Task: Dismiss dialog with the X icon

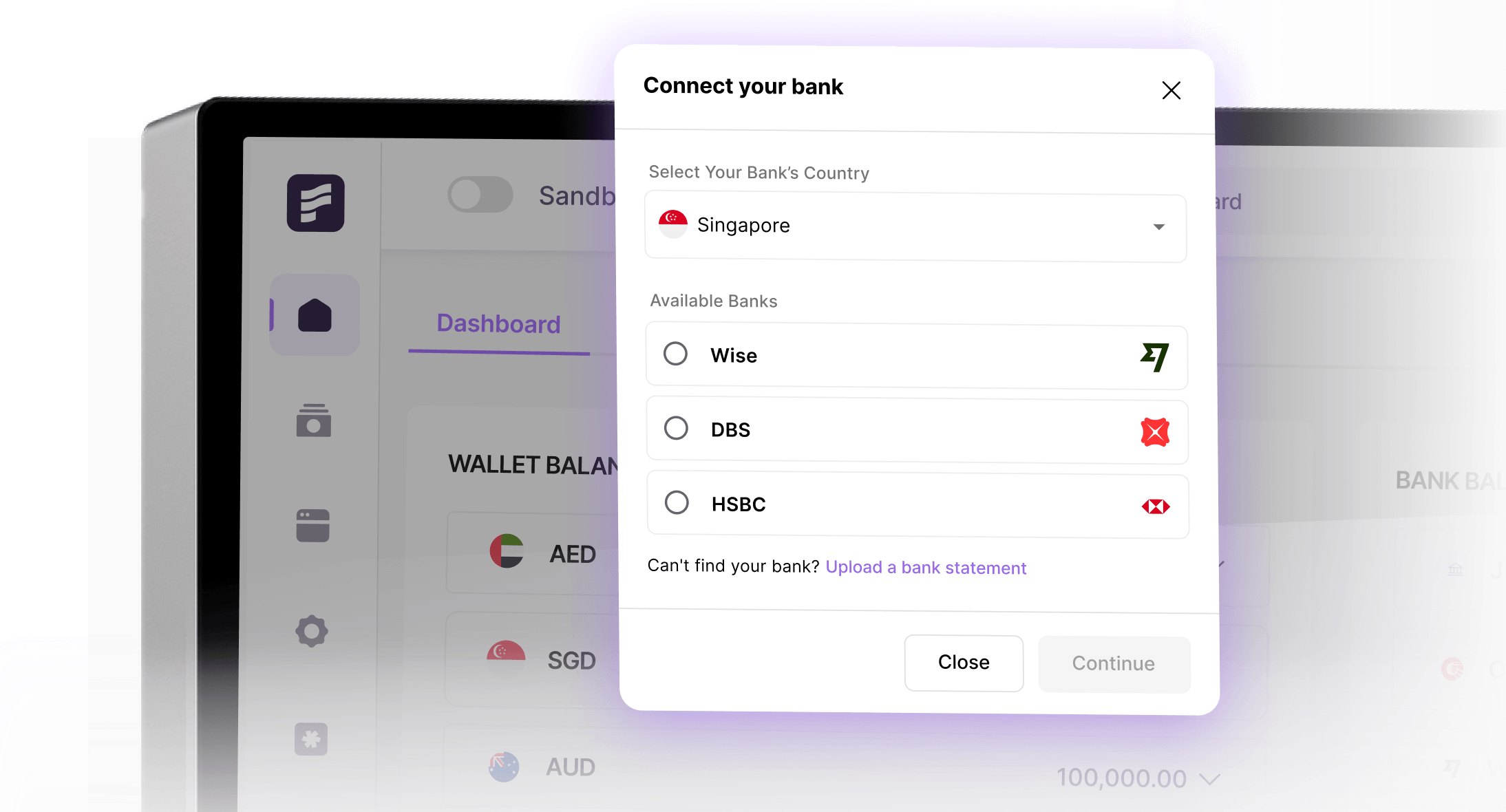Action: coord(1171,90)
